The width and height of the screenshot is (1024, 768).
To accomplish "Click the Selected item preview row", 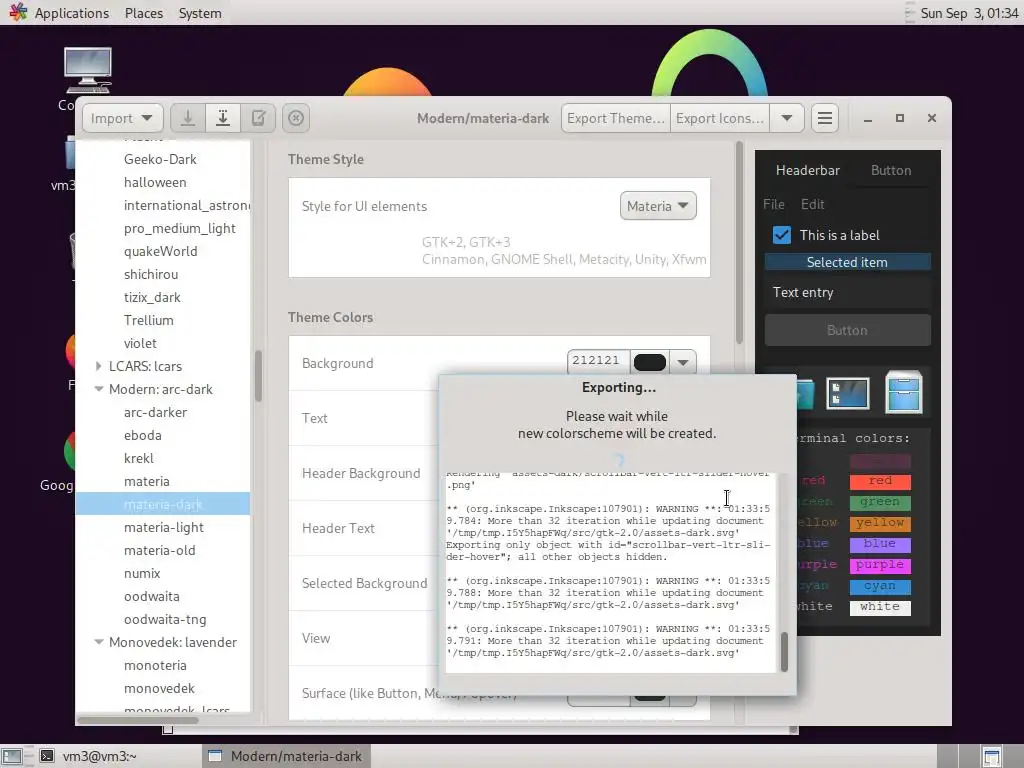I will [847, 262].
